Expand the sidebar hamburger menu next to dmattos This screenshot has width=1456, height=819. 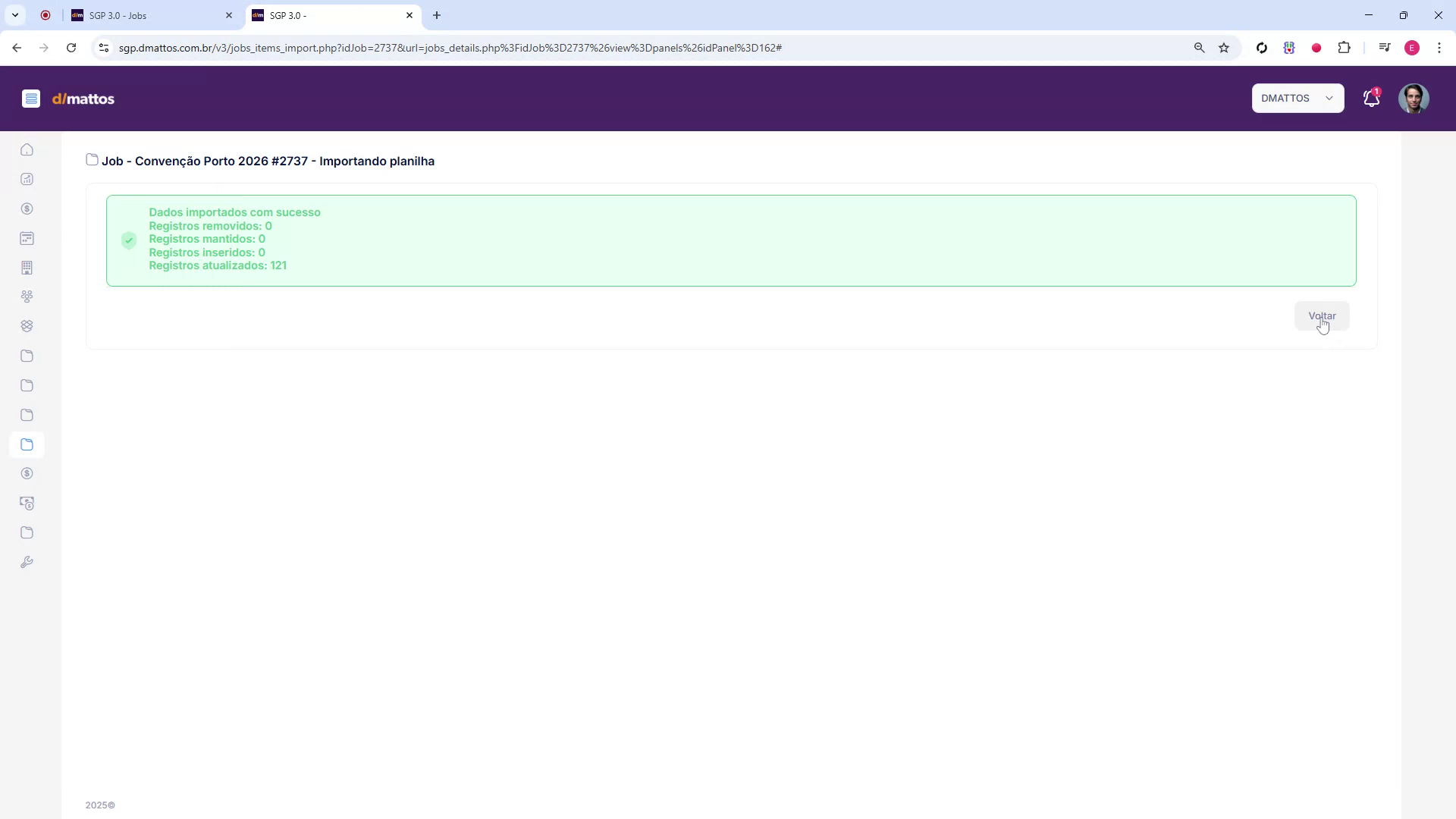(x=31, y=98)
